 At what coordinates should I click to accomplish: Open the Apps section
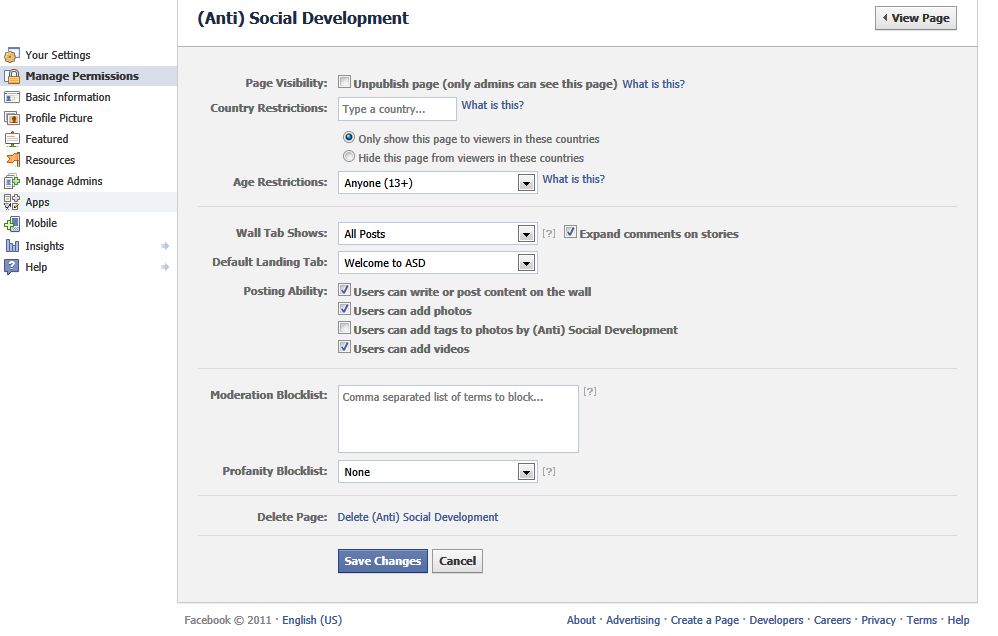coord(38,202)
